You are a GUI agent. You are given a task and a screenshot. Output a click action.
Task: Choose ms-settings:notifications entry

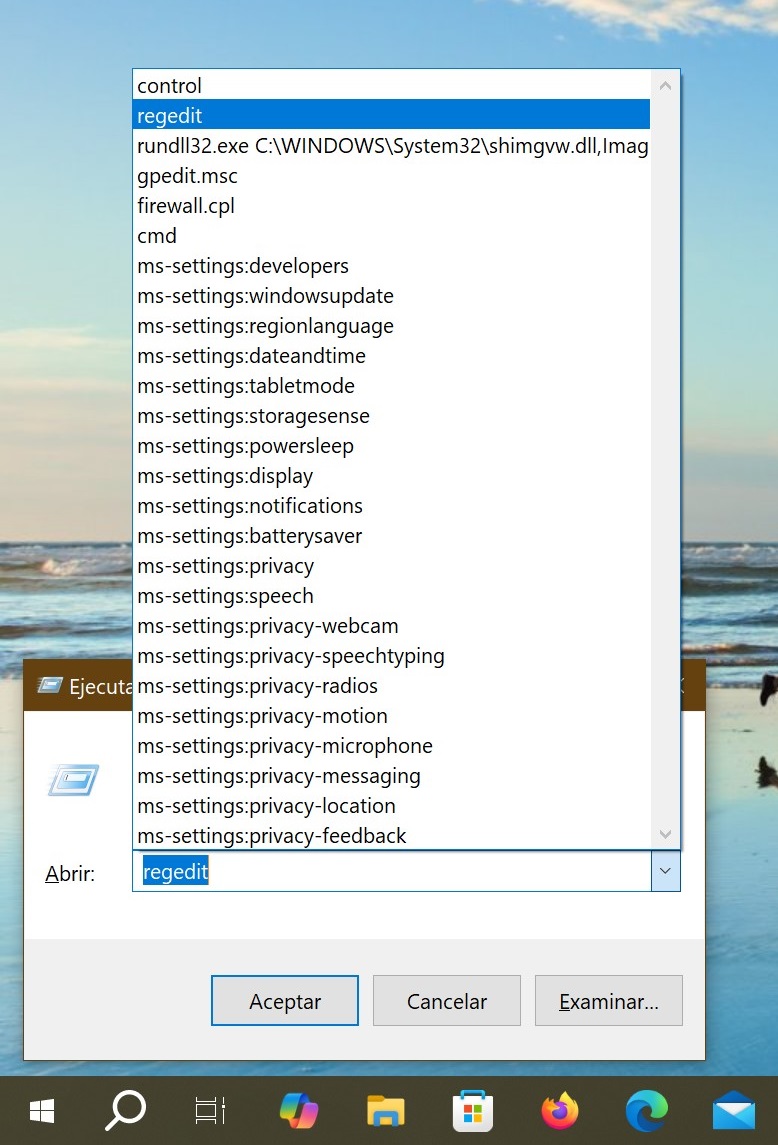(392, 505)
